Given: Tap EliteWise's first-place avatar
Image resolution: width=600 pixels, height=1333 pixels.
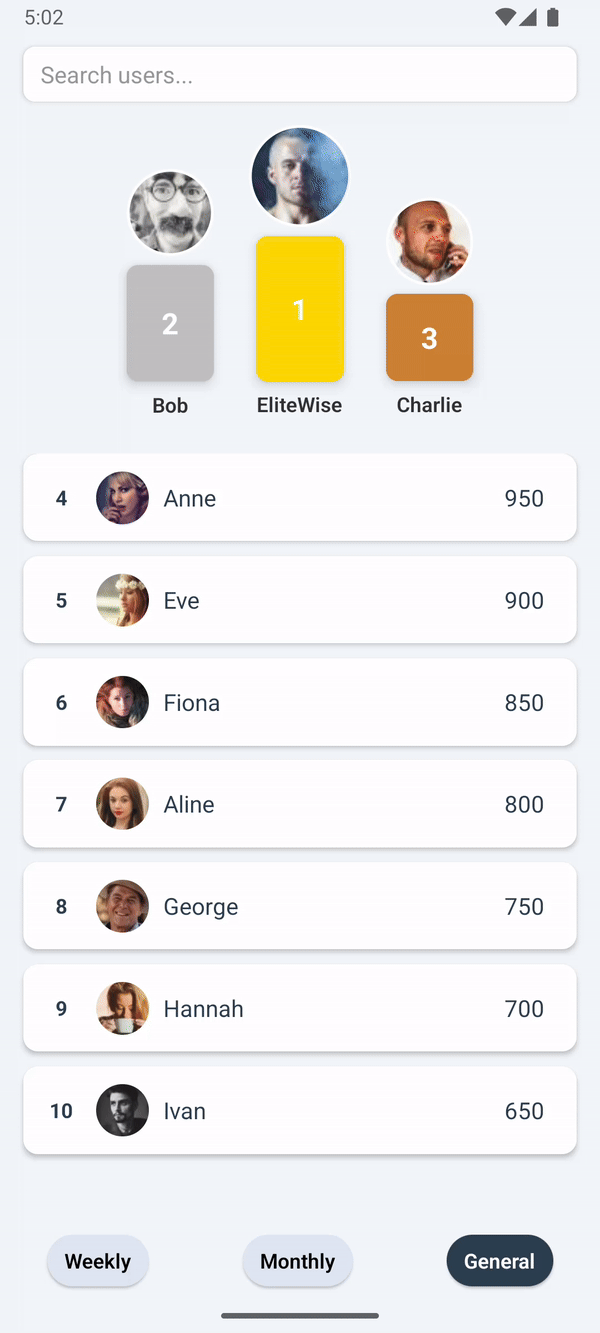Looking at the screenshot, I should tap(300, 176).
